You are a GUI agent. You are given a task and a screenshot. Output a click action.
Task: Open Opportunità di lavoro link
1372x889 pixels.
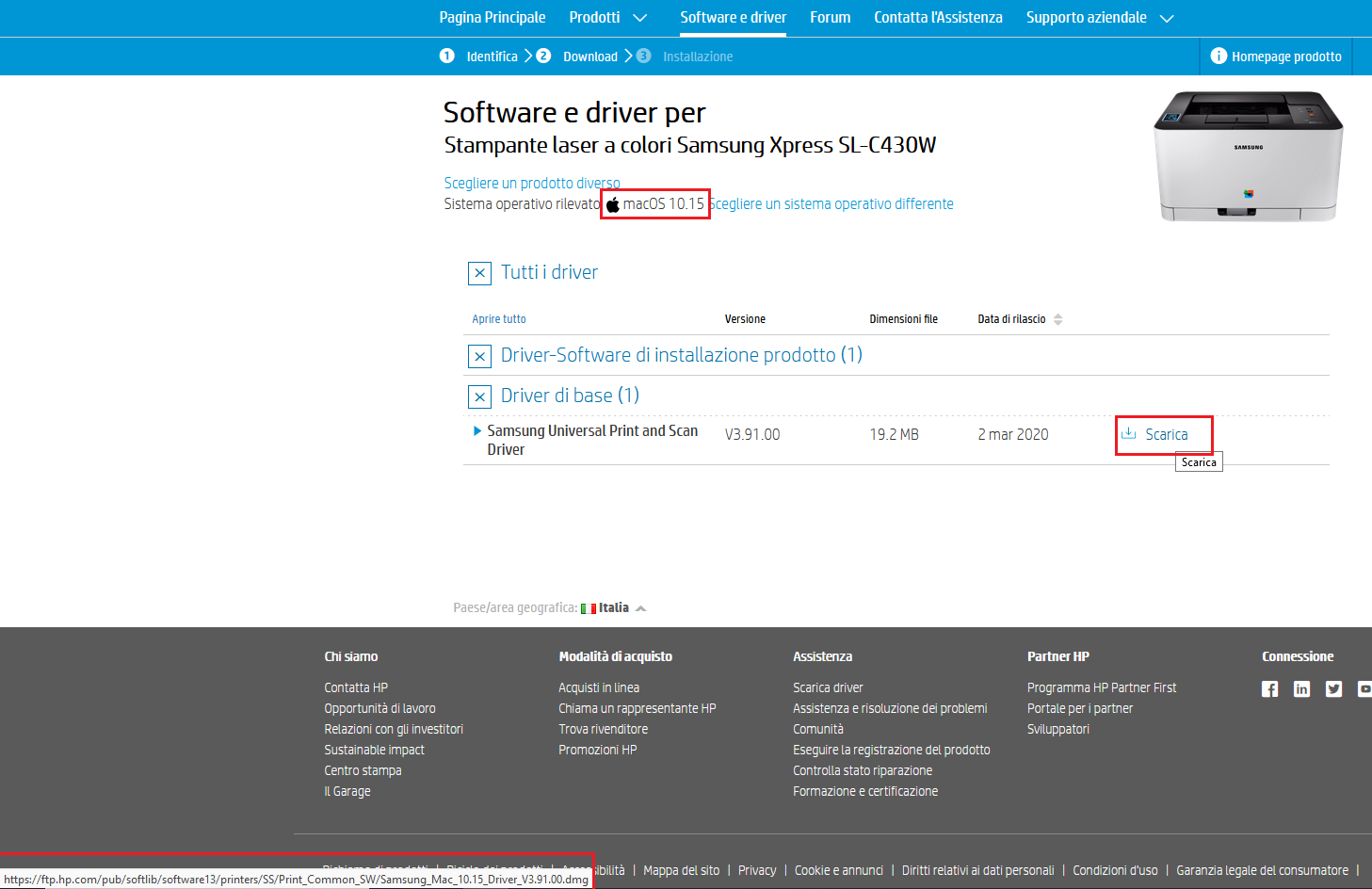[x=380, y=708]
